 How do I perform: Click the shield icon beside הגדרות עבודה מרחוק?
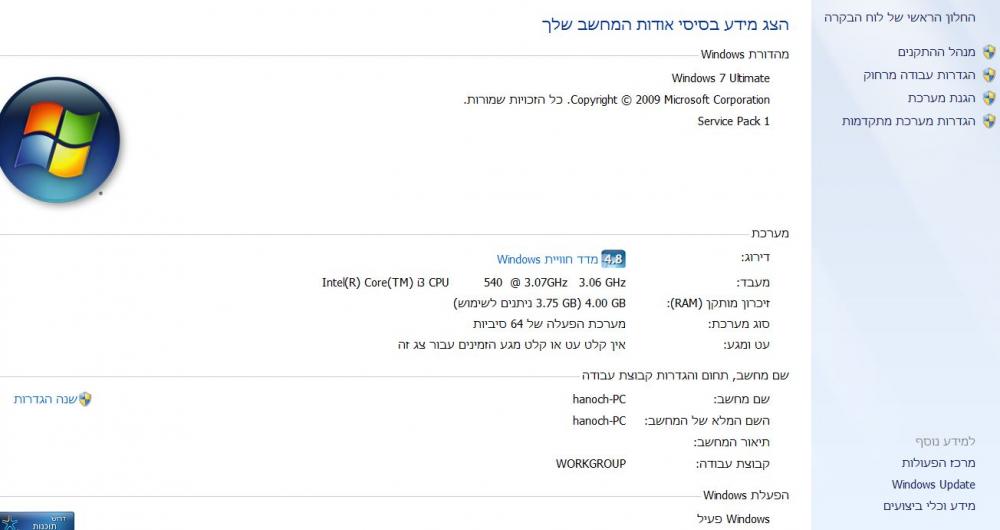pos(989,75)
